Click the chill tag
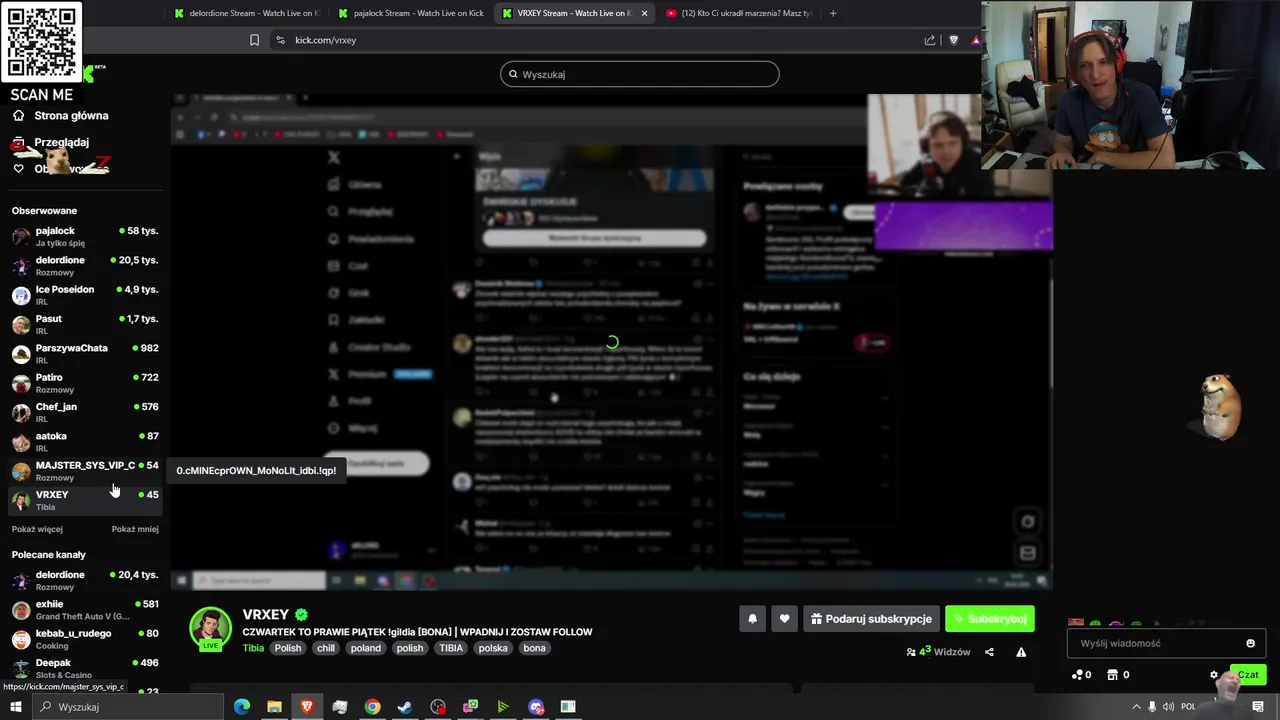The image size is (1280, 720). [326, 648]
